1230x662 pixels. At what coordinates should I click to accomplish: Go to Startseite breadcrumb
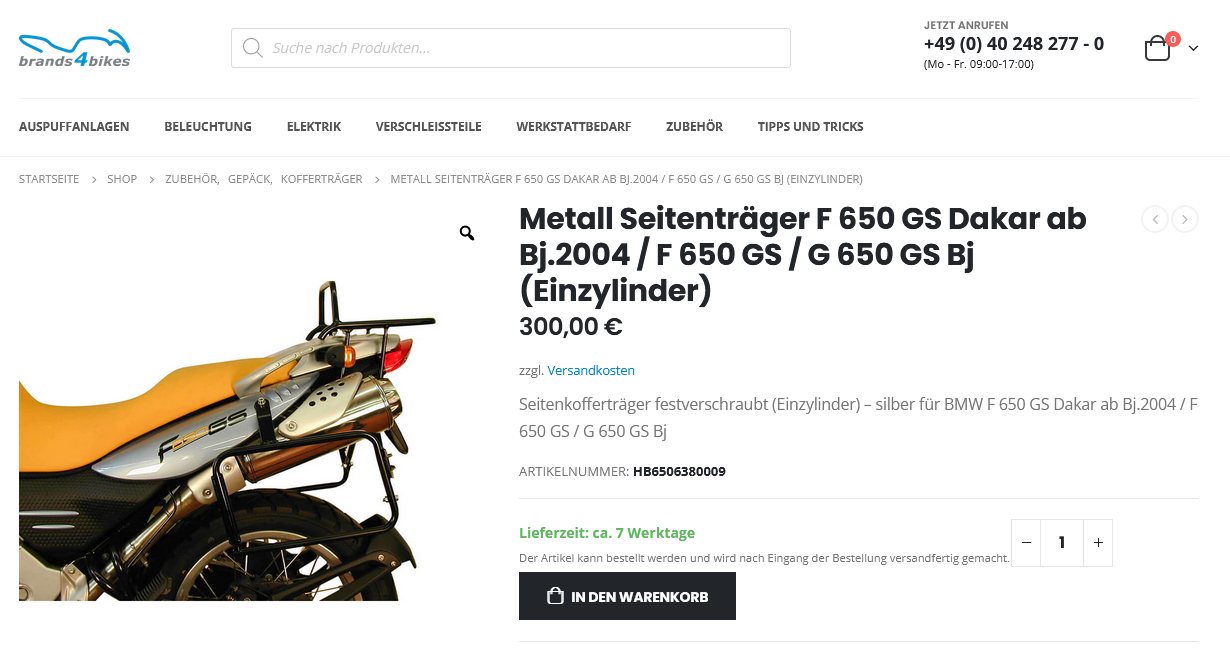pyautogui.click(x=49, y=179)
